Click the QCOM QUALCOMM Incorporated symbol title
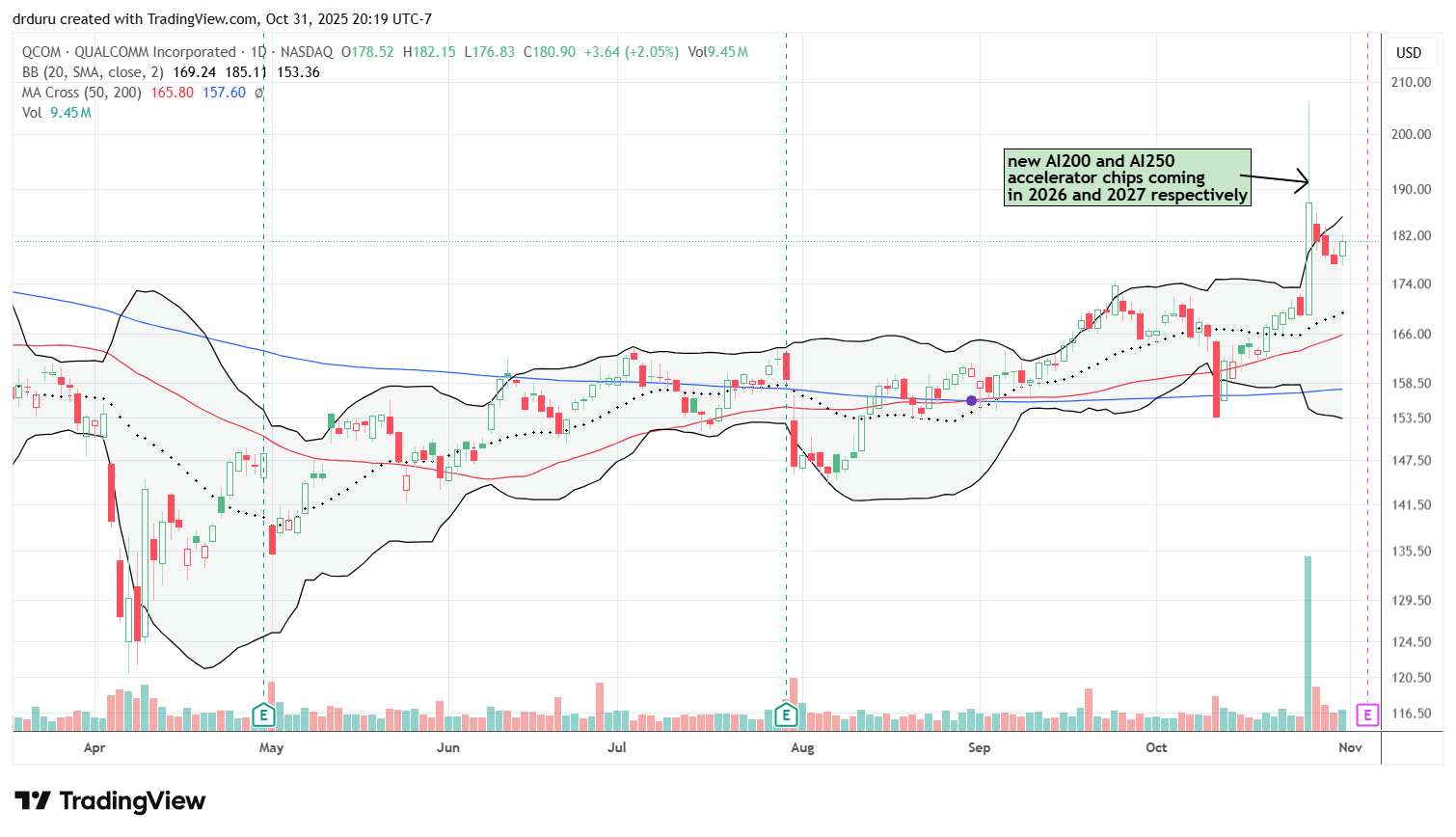The image size is (1456, 837). click(x=128, y=52)
